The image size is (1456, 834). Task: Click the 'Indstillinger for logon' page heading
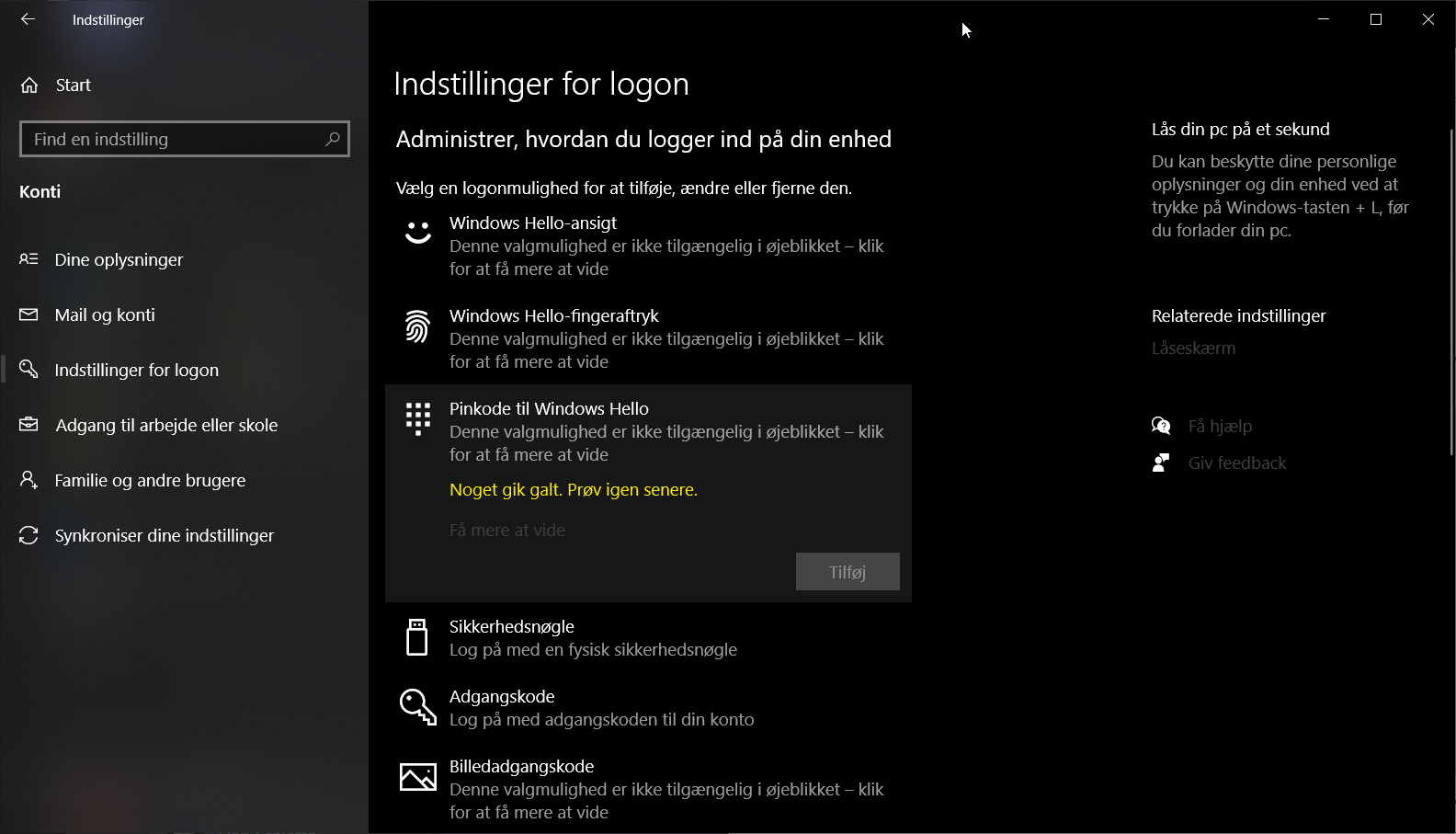(541, 84)
